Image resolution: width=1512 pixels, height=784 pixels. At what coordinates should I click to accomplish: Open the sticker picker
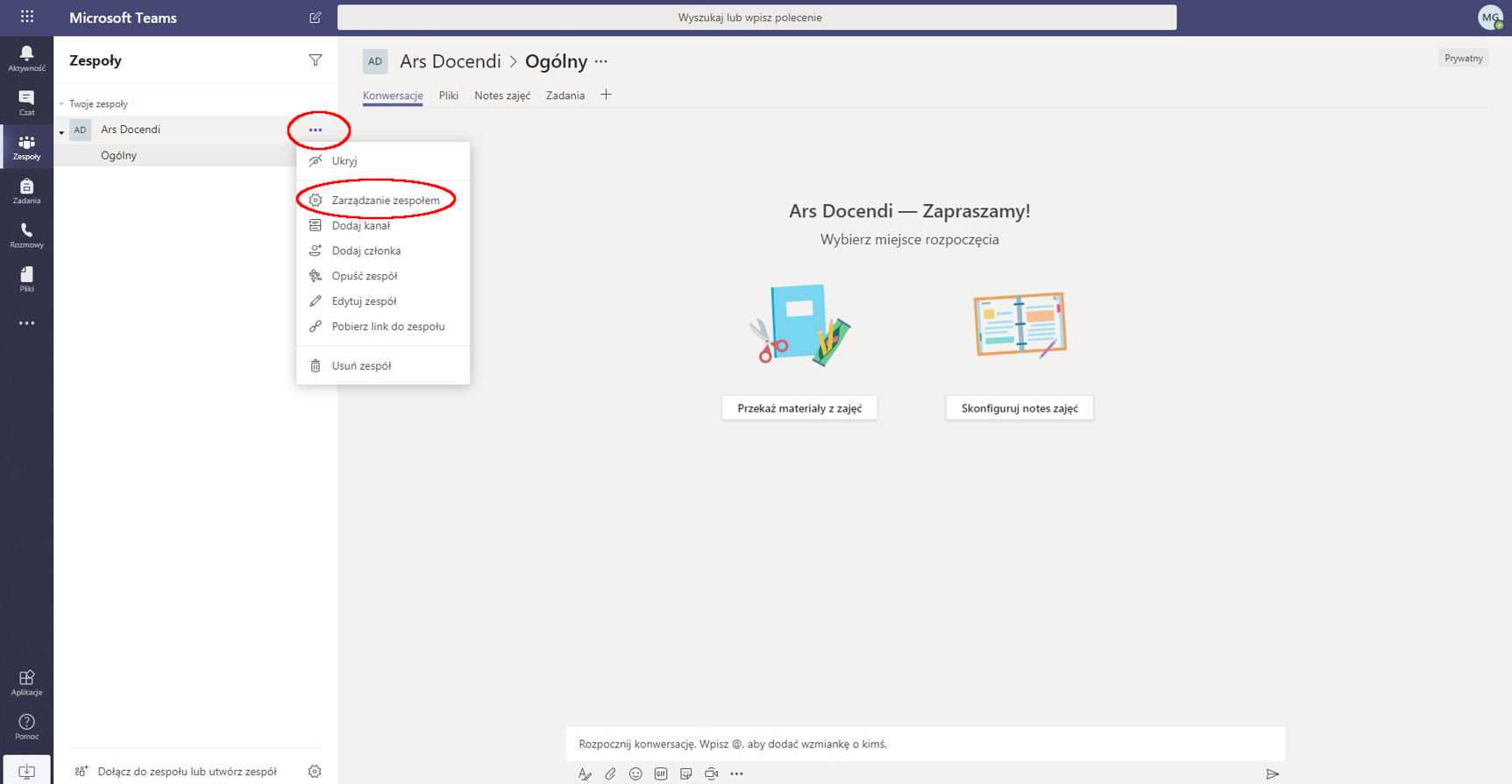click(x=686, y=773)
